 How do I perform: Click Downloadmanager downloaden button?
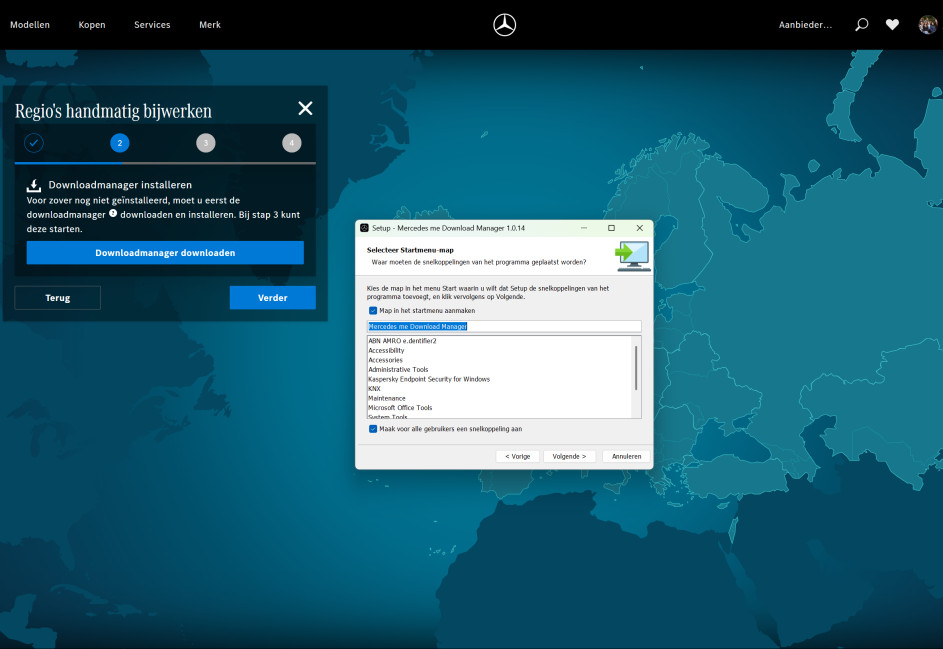click(x=165, y=253)
